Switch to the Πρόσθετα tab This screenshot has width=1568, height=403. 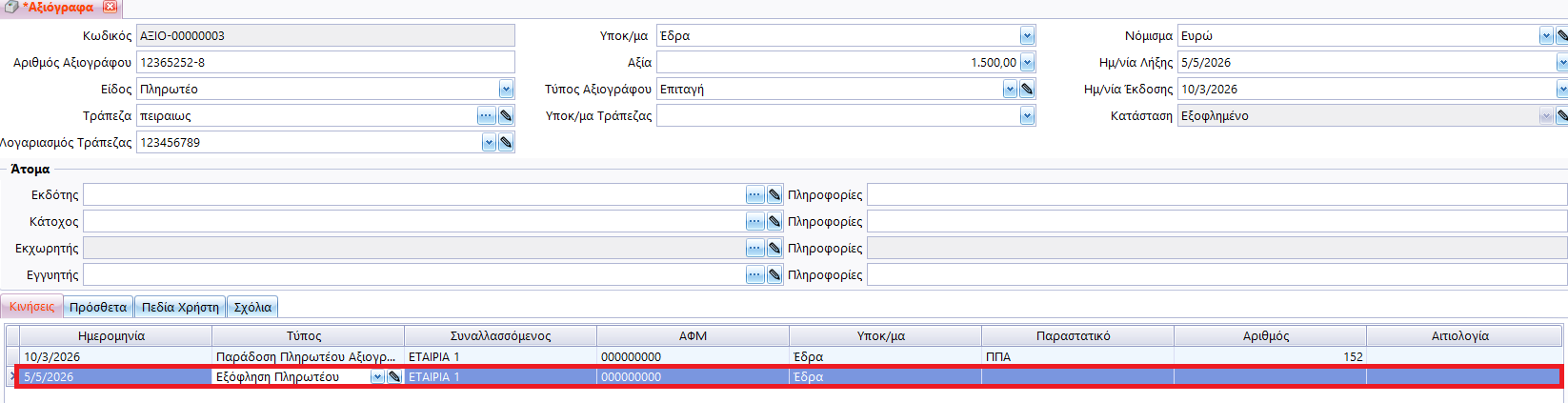(x=98, y=307)
